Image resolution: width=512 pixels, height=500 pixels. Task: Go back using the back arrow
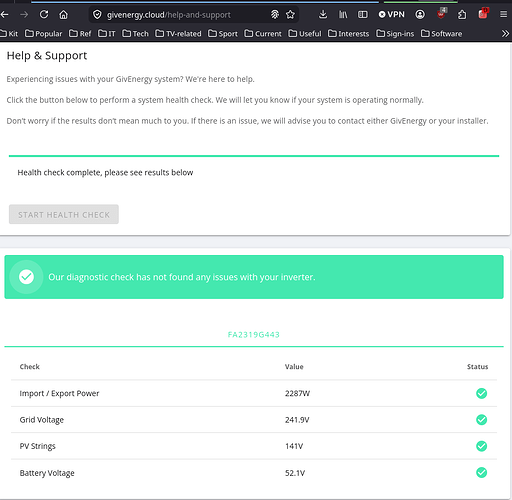(5, 14)
